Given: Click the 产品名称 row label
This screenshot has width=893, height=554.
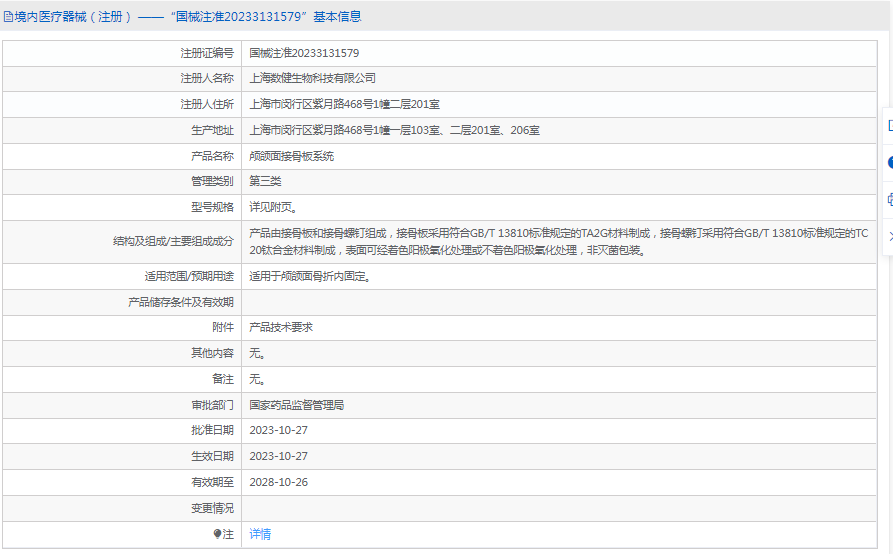Looking at the screenshot, I should (212, 156).
